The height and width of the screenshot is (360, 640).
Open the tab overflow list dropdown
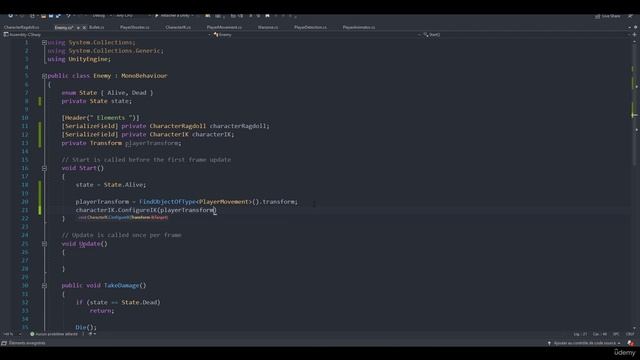click(x=629, y=27)
